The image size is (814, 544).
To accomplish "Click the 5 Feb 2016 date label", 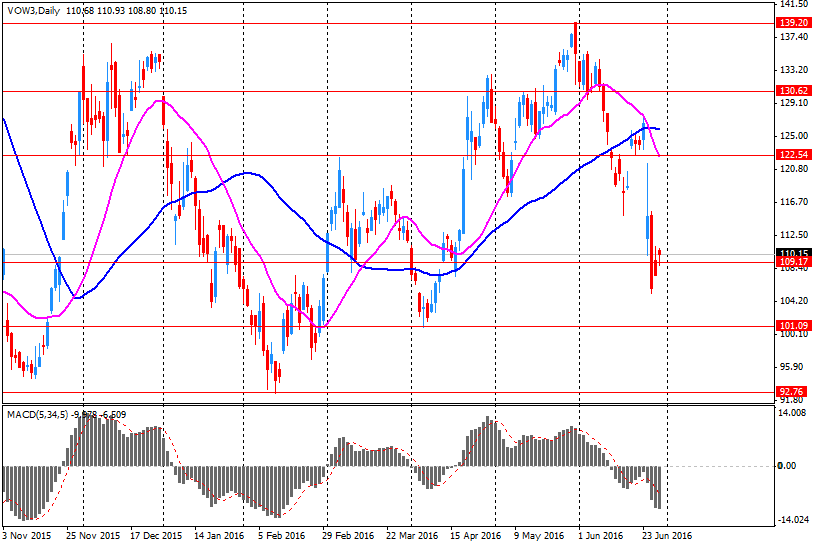I will pyautogui.click(x=281, y=535).
